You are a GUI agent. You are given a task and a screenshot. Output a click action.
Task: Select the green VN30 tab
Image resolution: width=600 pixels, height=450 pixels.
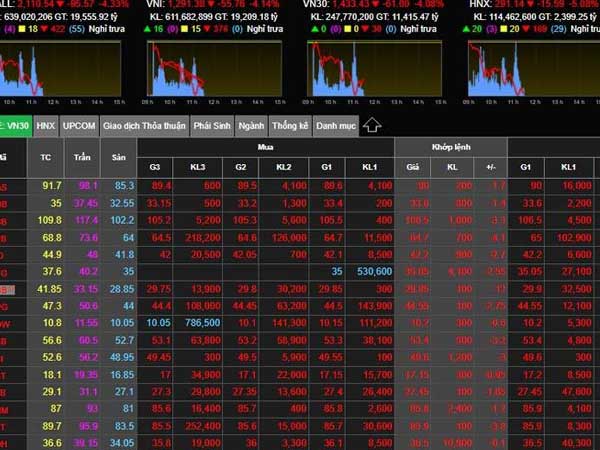tap(16, 126)
